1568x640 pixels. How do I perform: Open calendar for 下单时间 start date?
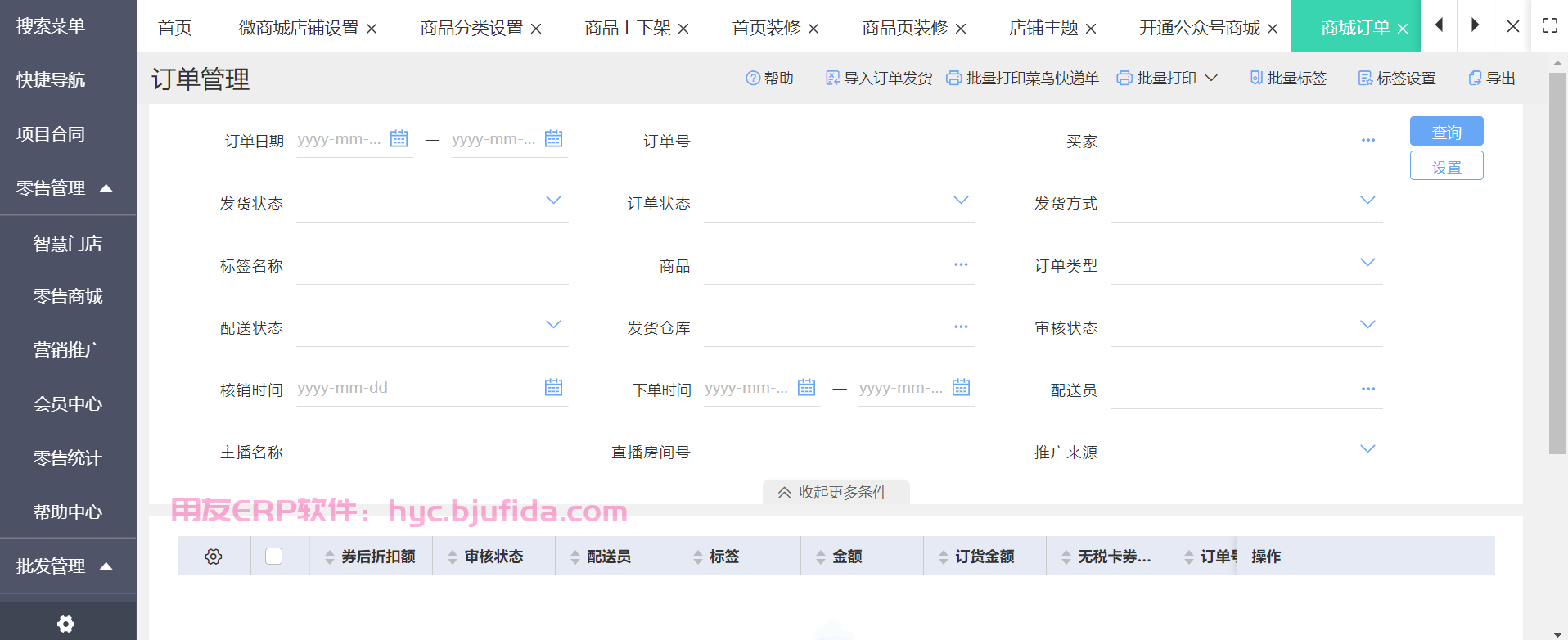tap(806, 387)
